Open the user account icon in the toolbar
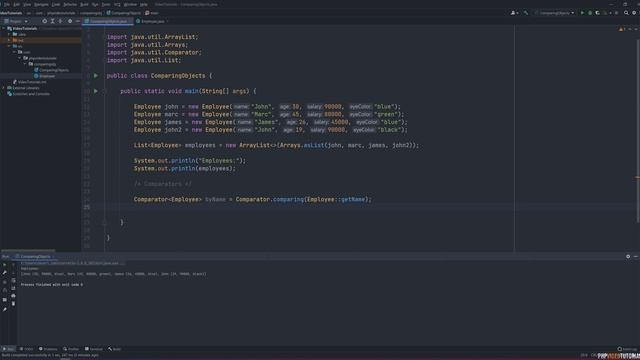 coord(514,13)
